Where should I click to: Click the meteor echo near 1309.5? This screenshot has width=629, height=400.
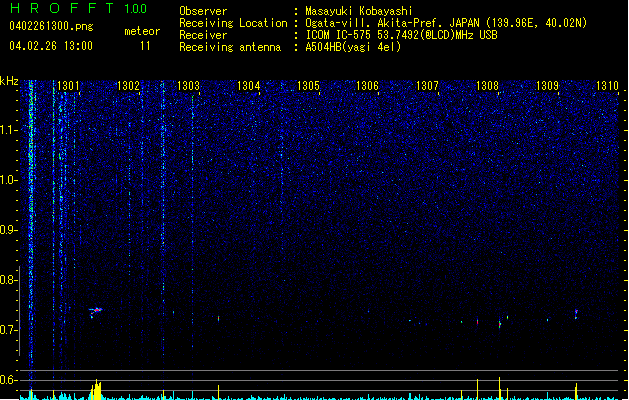coord(576,314)
